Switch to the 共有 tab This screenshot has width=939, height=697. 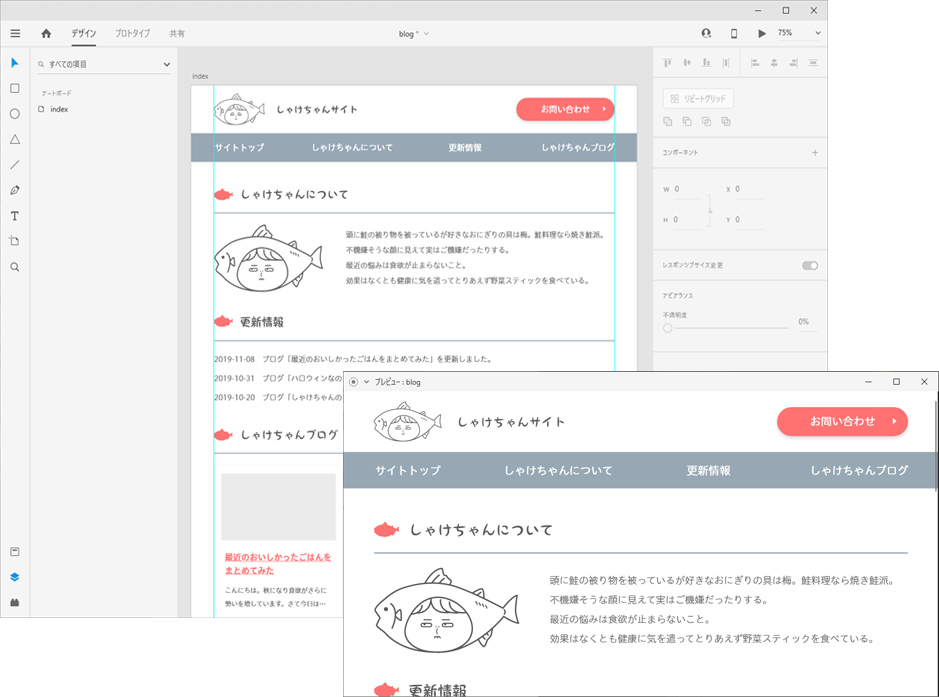[176, 33]
